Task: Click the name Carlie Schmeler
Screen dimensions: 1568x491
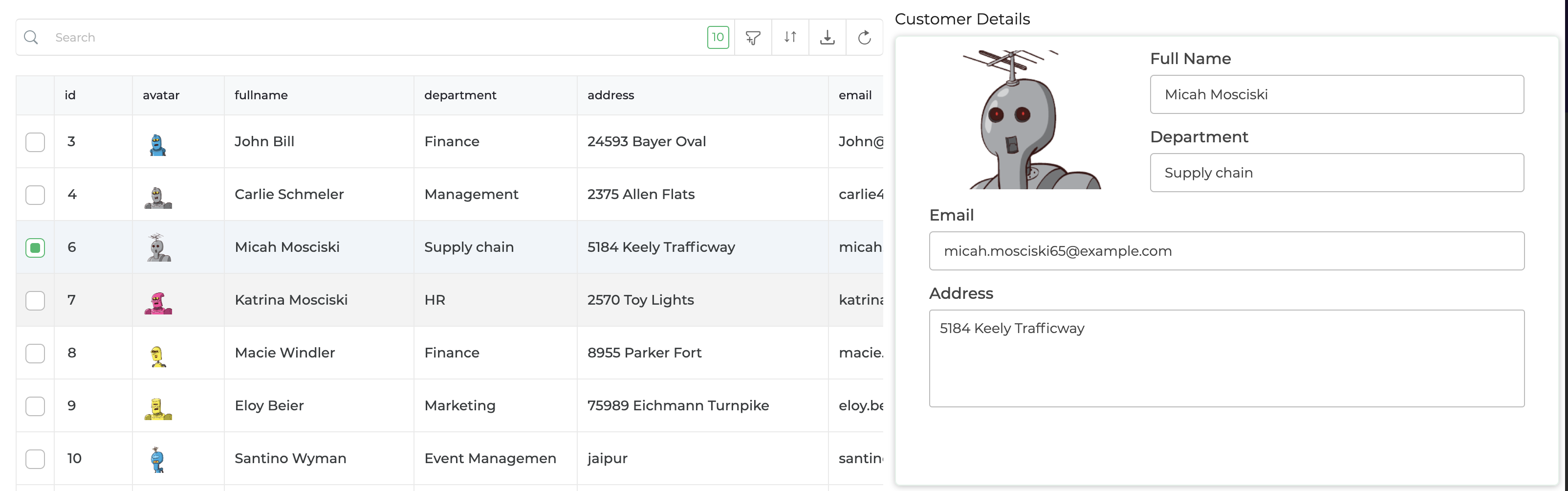Action: tap(289, 194)
